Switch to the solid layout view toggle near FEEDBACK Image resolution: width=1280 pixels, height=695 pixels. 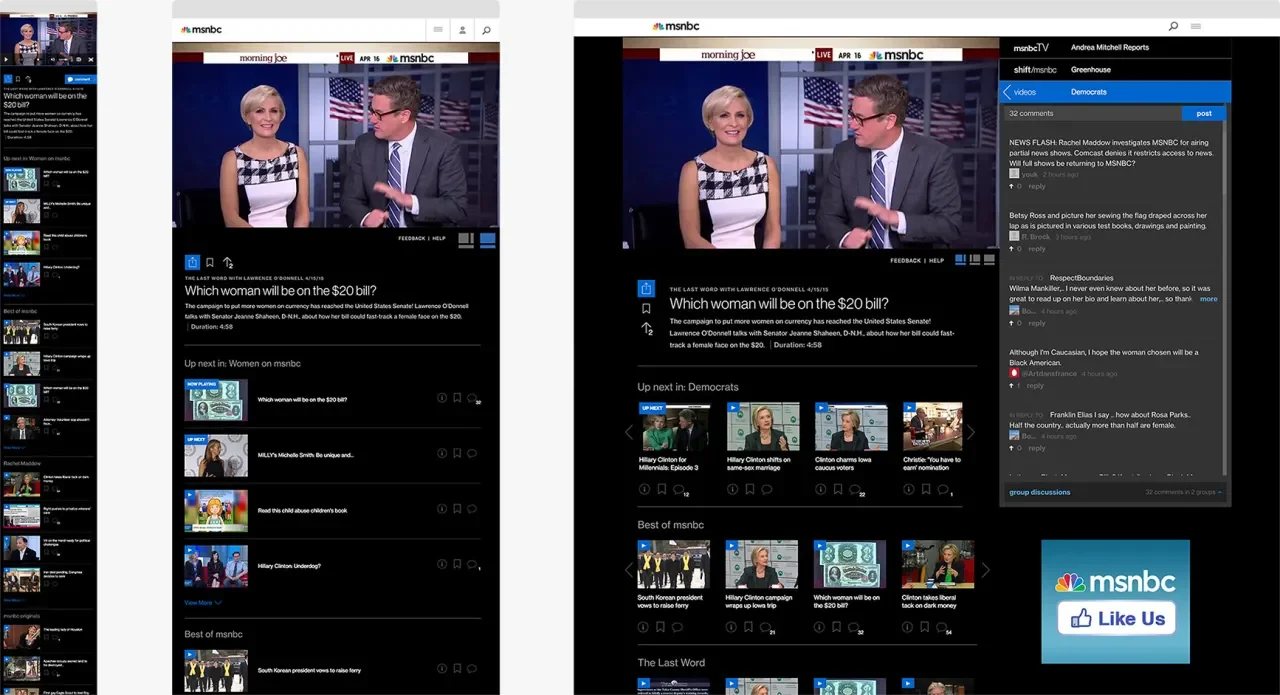tap(486, 240)
